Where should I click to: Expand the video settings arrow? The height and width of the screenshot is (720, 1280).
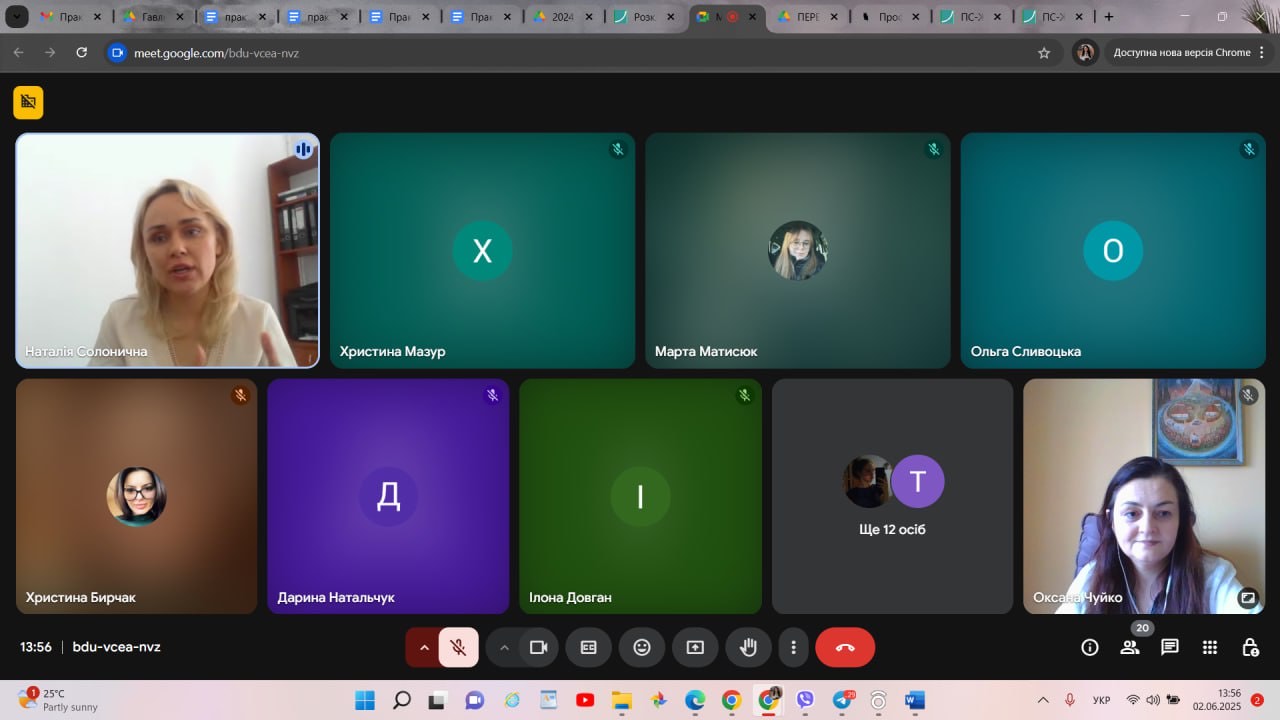click(504, 647)
